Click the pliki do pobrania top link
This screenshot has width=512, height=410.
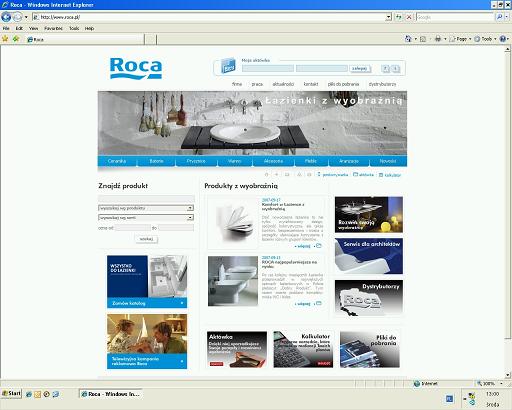coord(343,84)
